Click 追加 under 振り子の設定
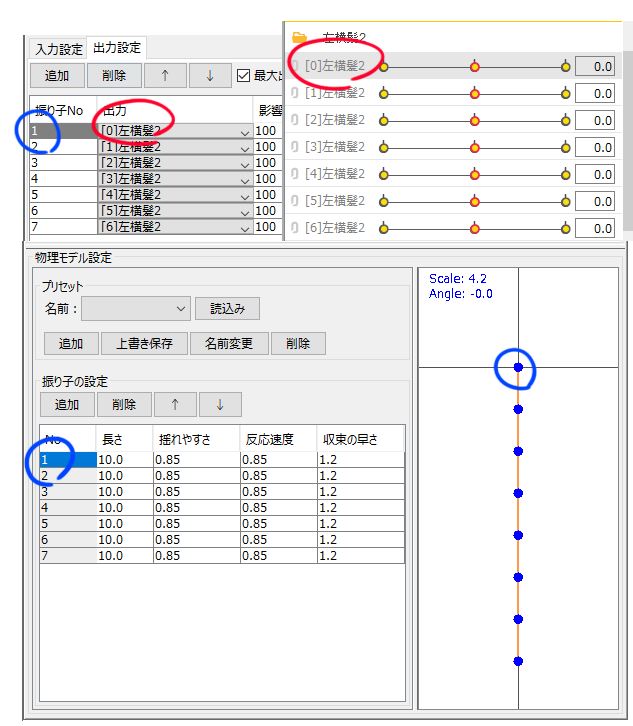 [x=67, y=405]
